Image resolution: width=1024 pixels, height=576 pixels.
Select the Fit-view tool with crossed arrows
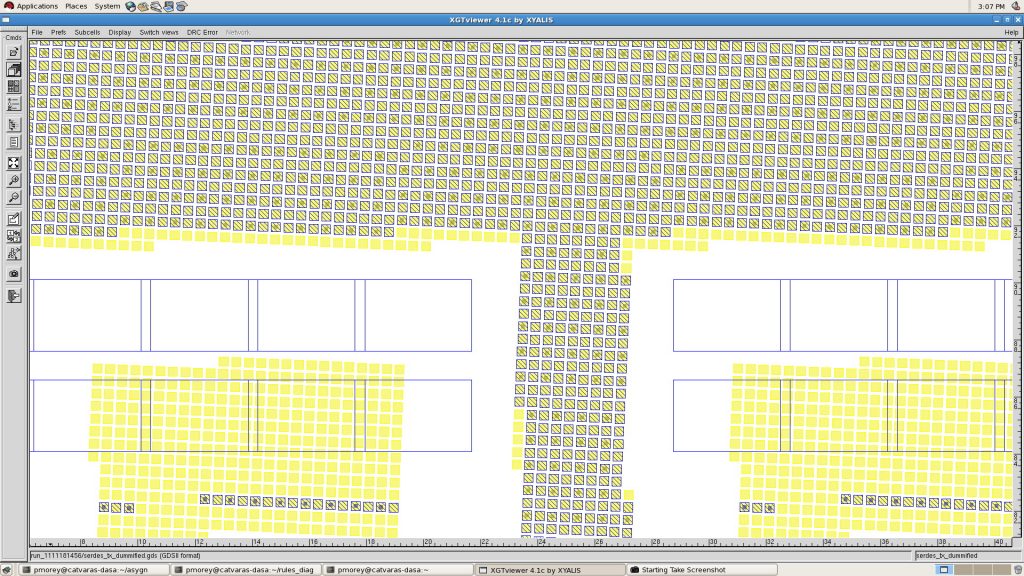pyautogui.click(x=13, y=163)
